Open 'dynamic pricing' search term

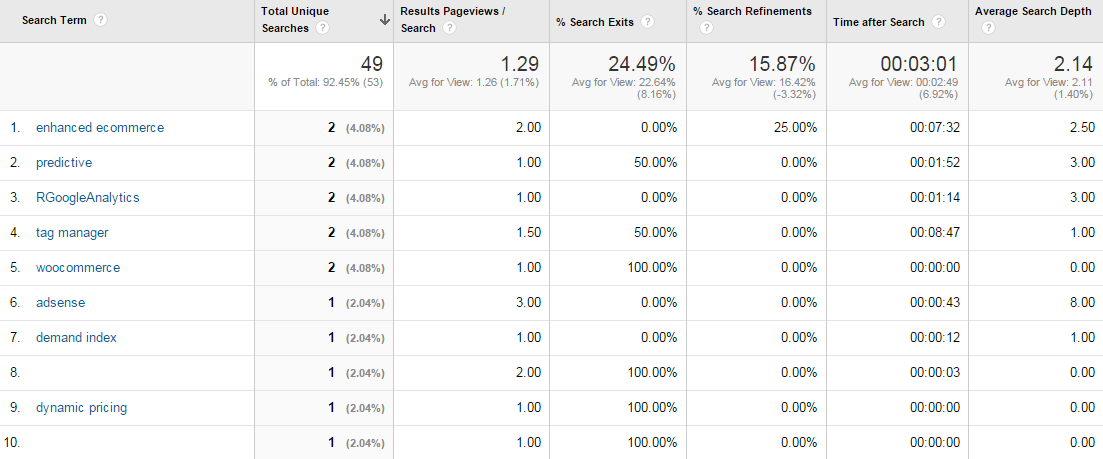click(82, 408)
